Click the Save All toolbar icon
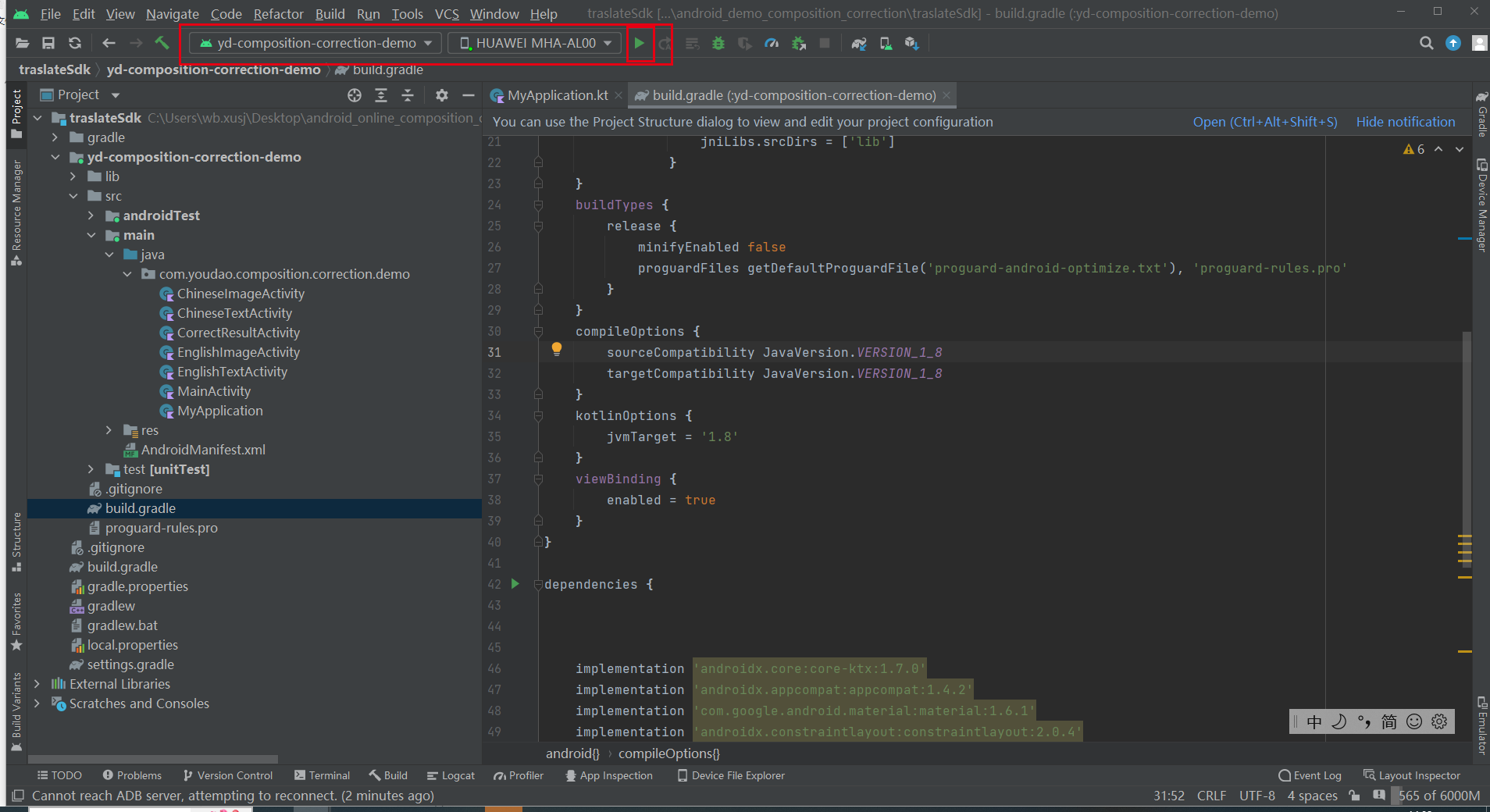 pyautogui.click(x=48, y=43)
